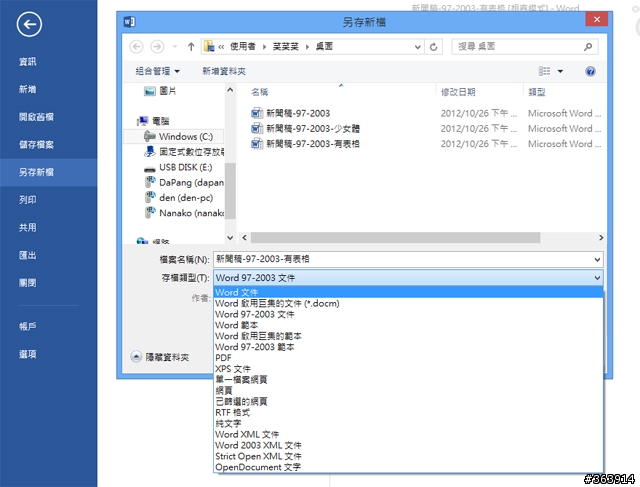
Task: Choose Word XML 文件 format
Action: (x=408, y=434)
